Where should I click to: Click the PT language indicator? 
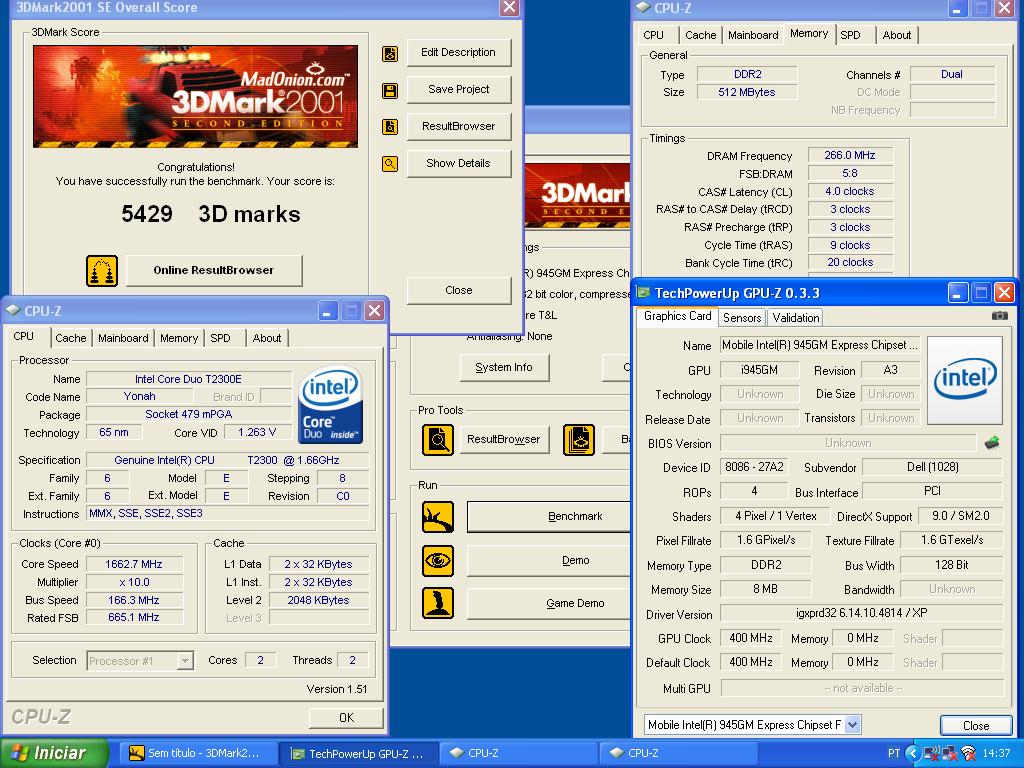(x=894, y=754)
